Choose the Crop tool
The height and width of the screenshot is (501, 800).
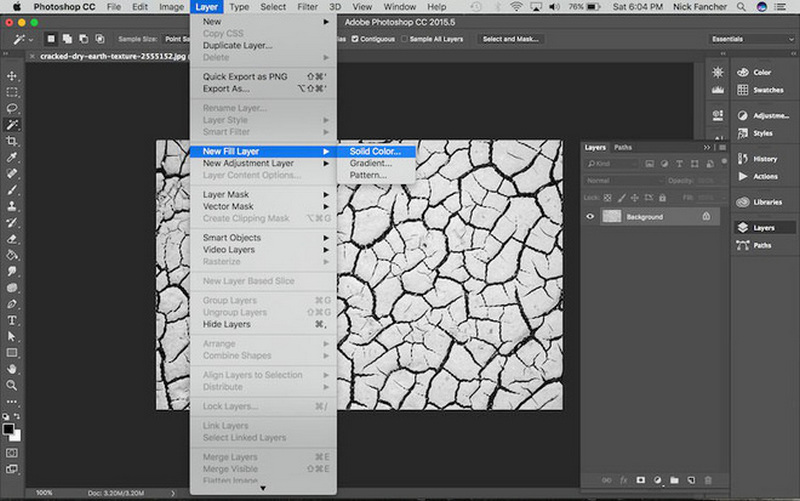pyautogui.click(x=12, y=141)
